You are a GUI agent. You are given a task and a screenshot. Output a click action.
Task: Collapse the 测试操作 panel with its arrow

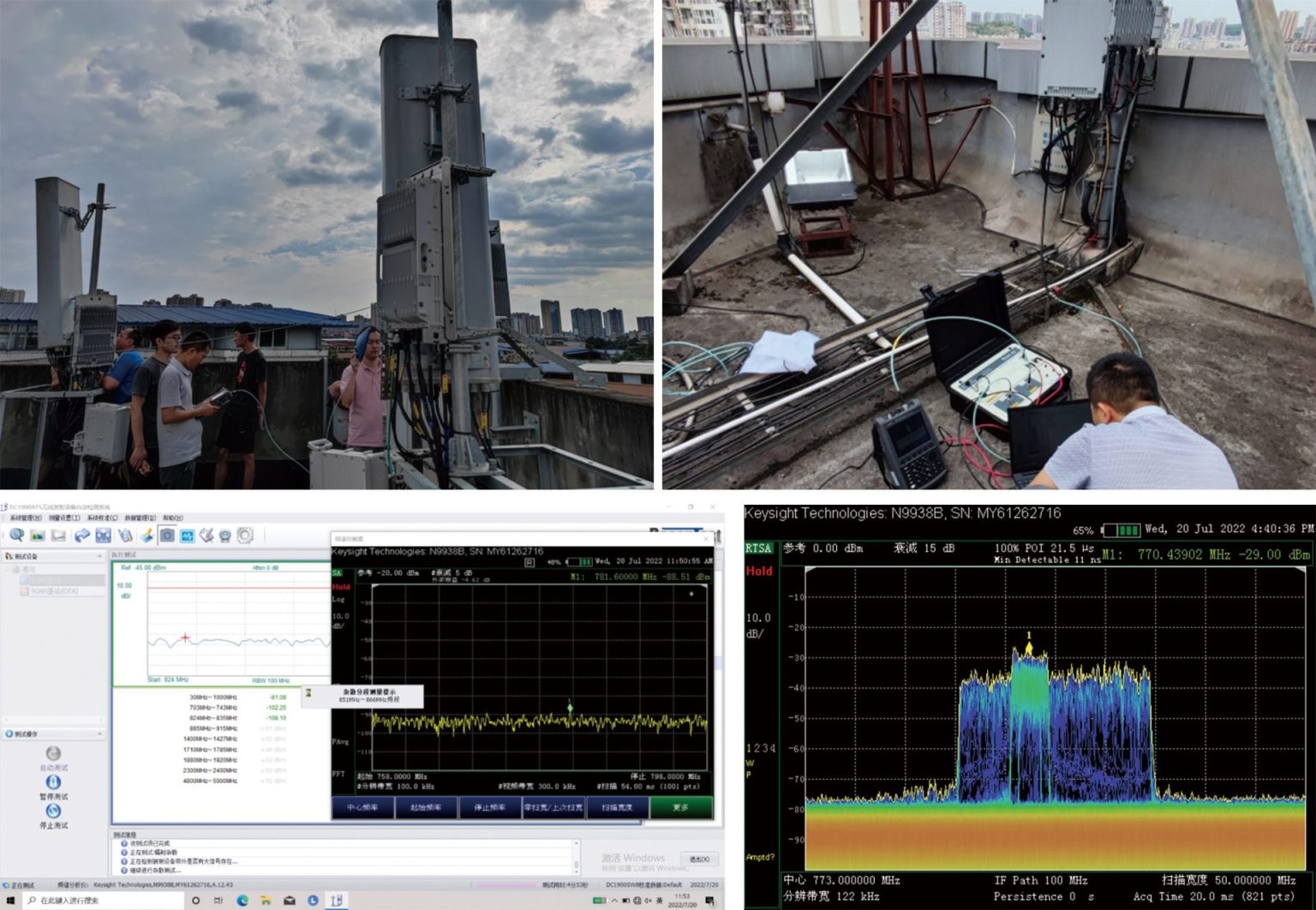[99, 733]
